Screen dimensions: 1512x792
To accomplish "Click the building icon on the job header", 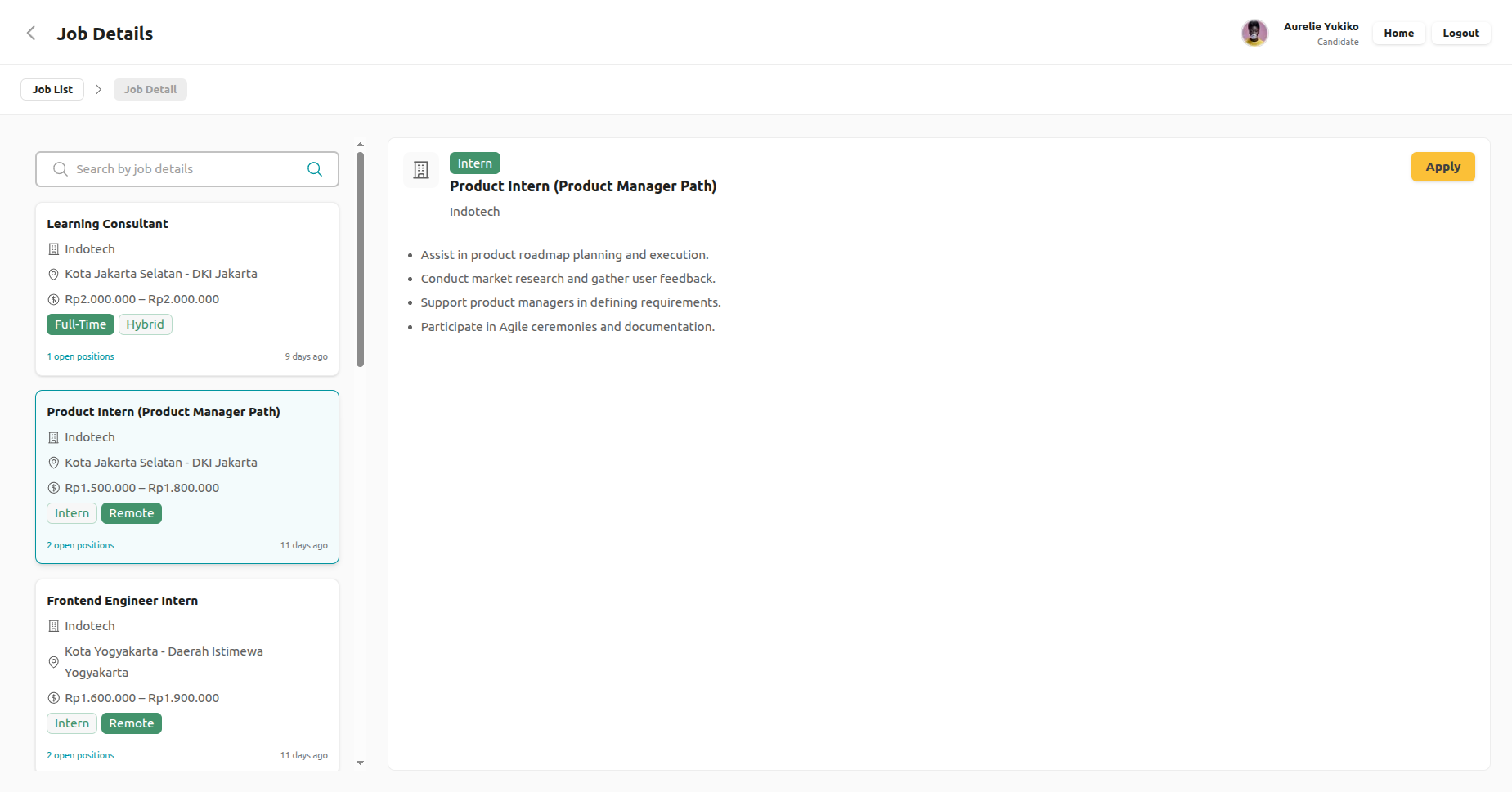I will [420, 170].
